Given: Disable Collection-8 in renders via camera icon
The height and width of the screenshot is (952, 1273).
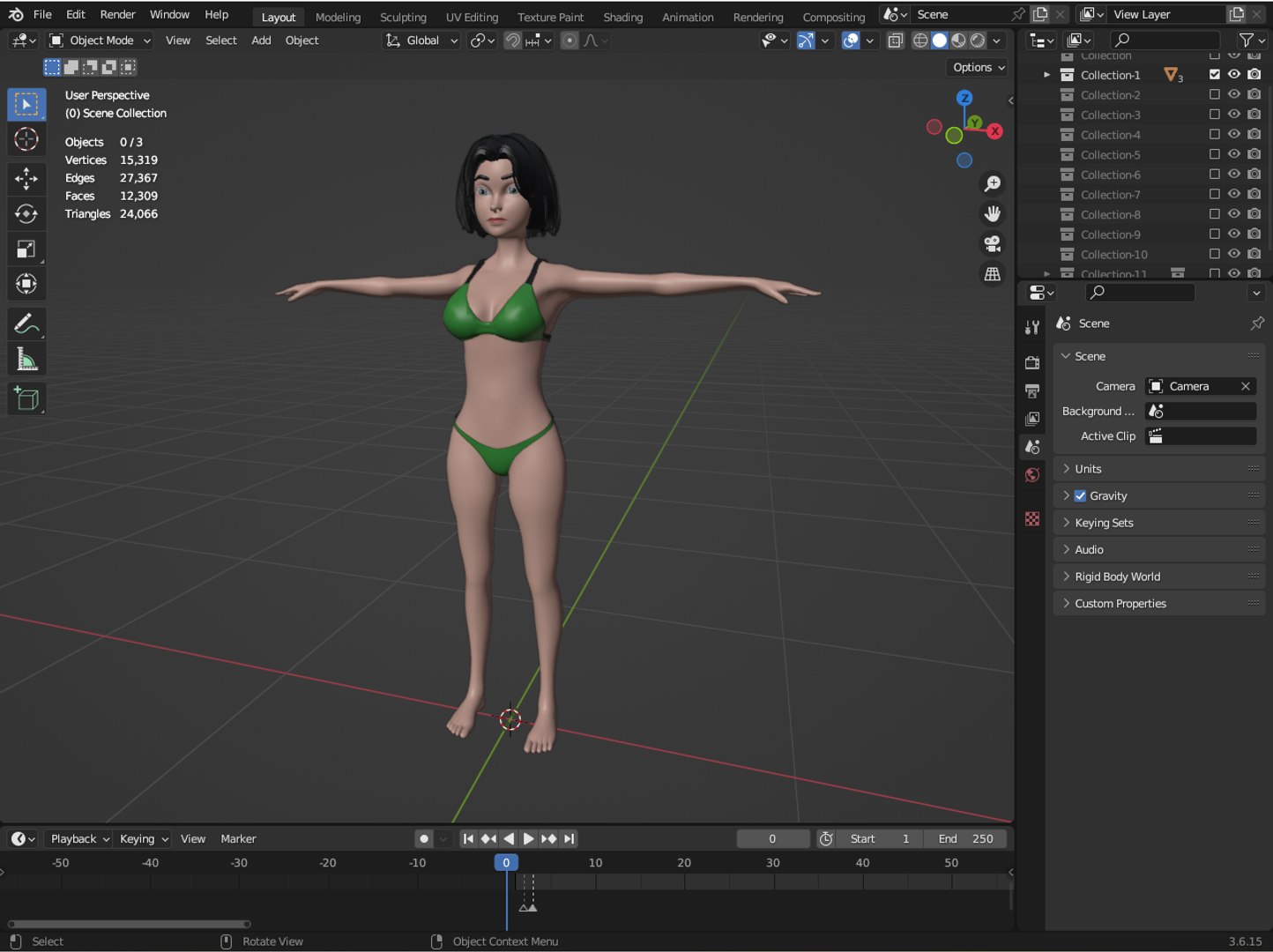Looking at the screenshot, I should click(1254, 214).
